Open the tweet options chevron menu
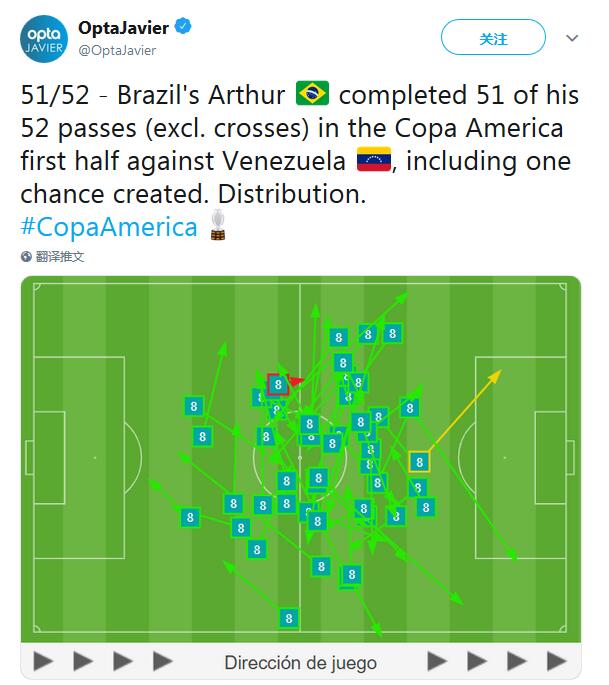Image resolution: width=609 pixels, height=685 pixels. [x=572, y=38]
